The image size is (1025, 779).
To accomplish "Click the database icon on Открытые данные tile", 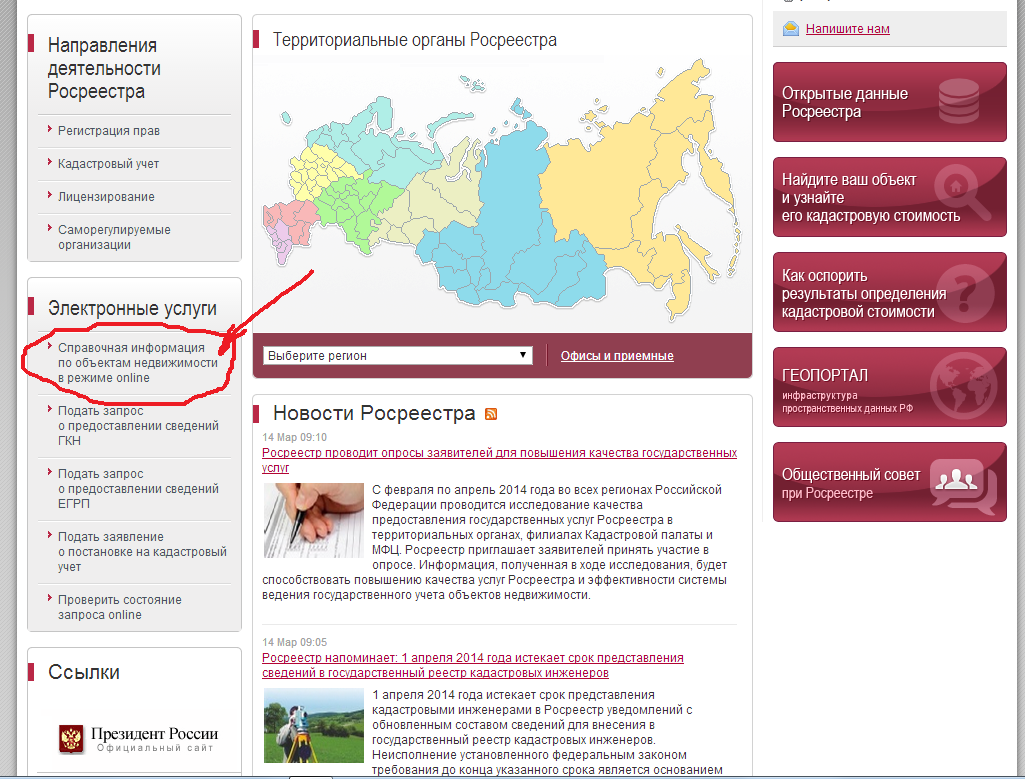I will 959,100.
